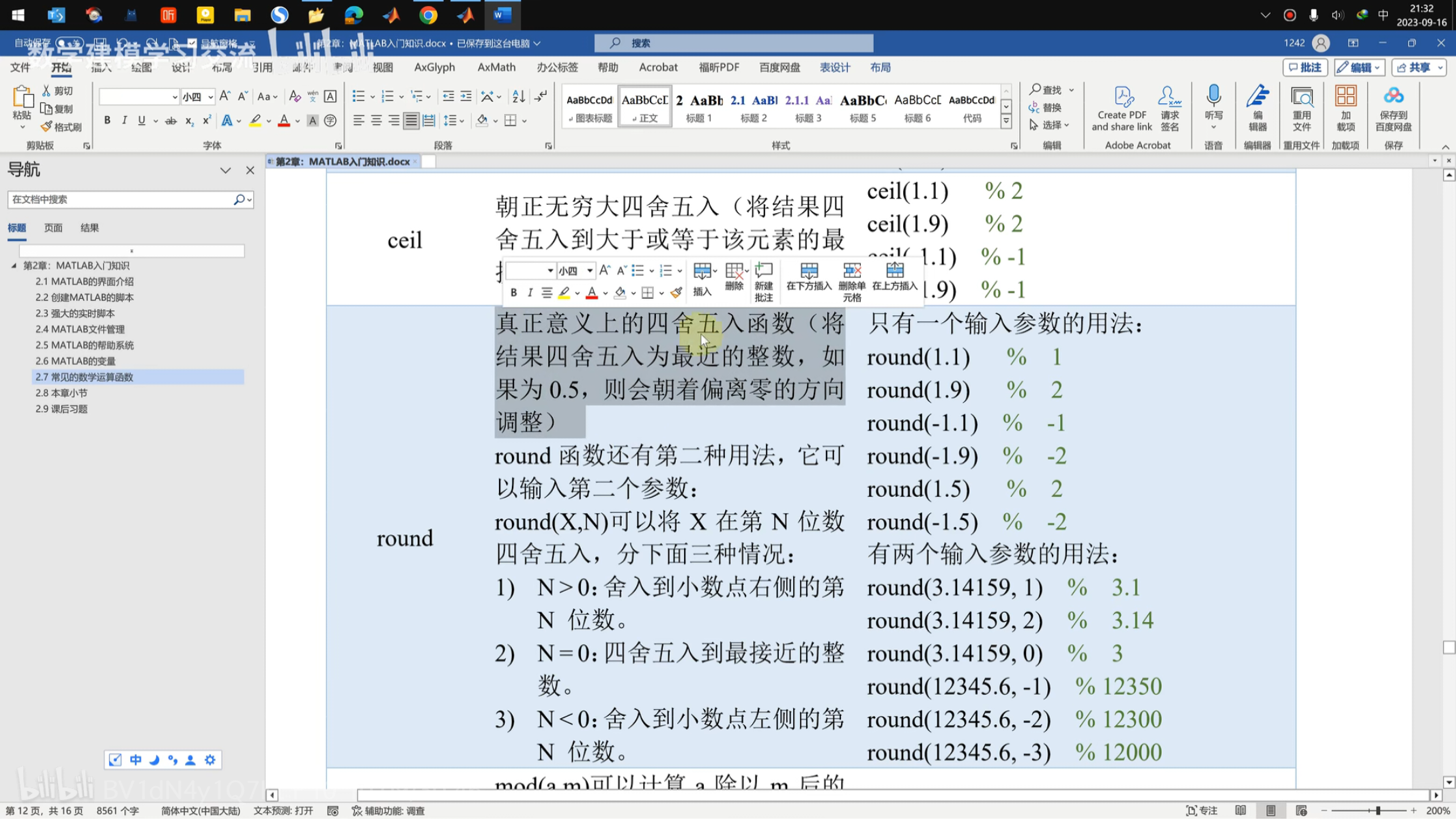
Task: Toggle bold formatting in the ribbon
Action: click(107, 121)
